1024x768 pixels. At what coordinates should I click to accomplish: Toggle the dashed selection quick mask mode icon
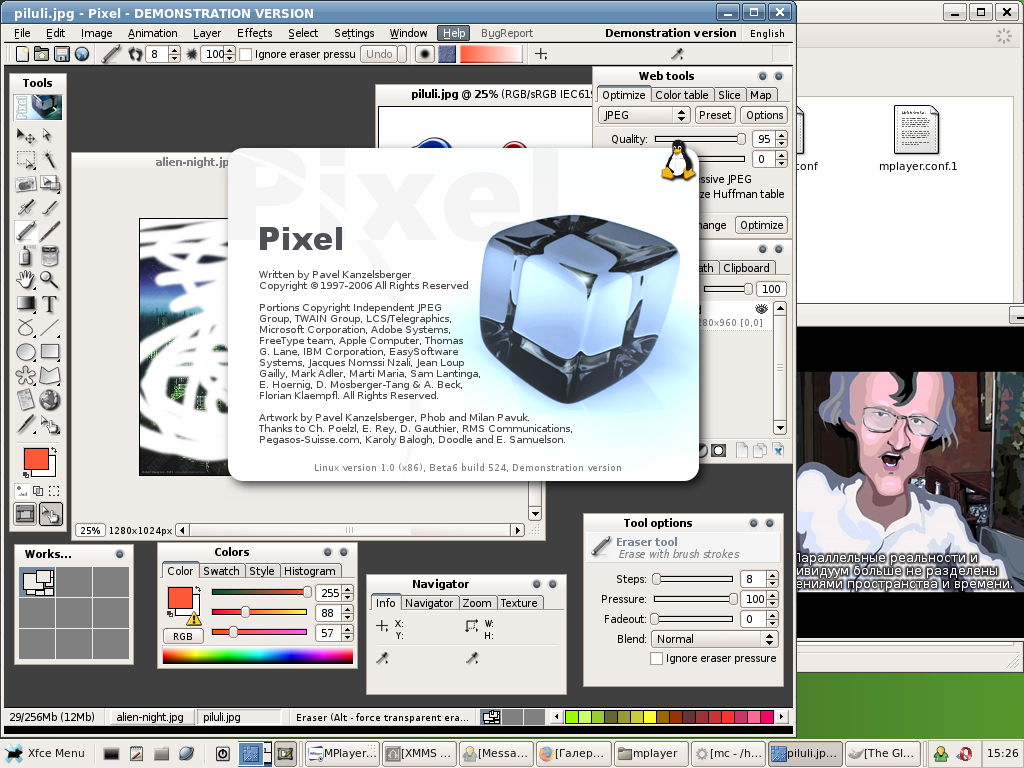pos(54,491)
